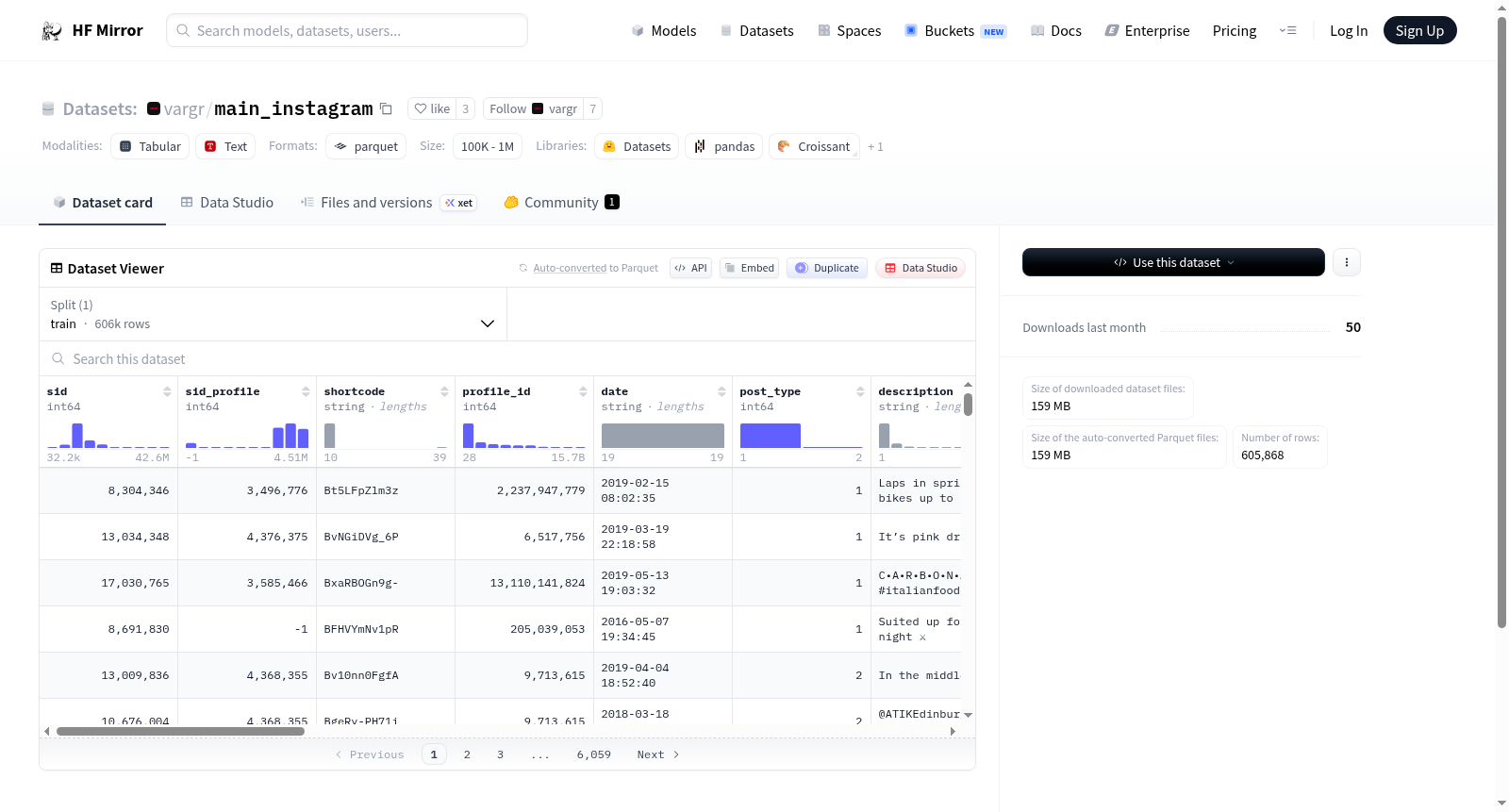This screenshot has height=812, width=1509.
Task: Click the Croissant library tag
Action: tap(814, 146)
